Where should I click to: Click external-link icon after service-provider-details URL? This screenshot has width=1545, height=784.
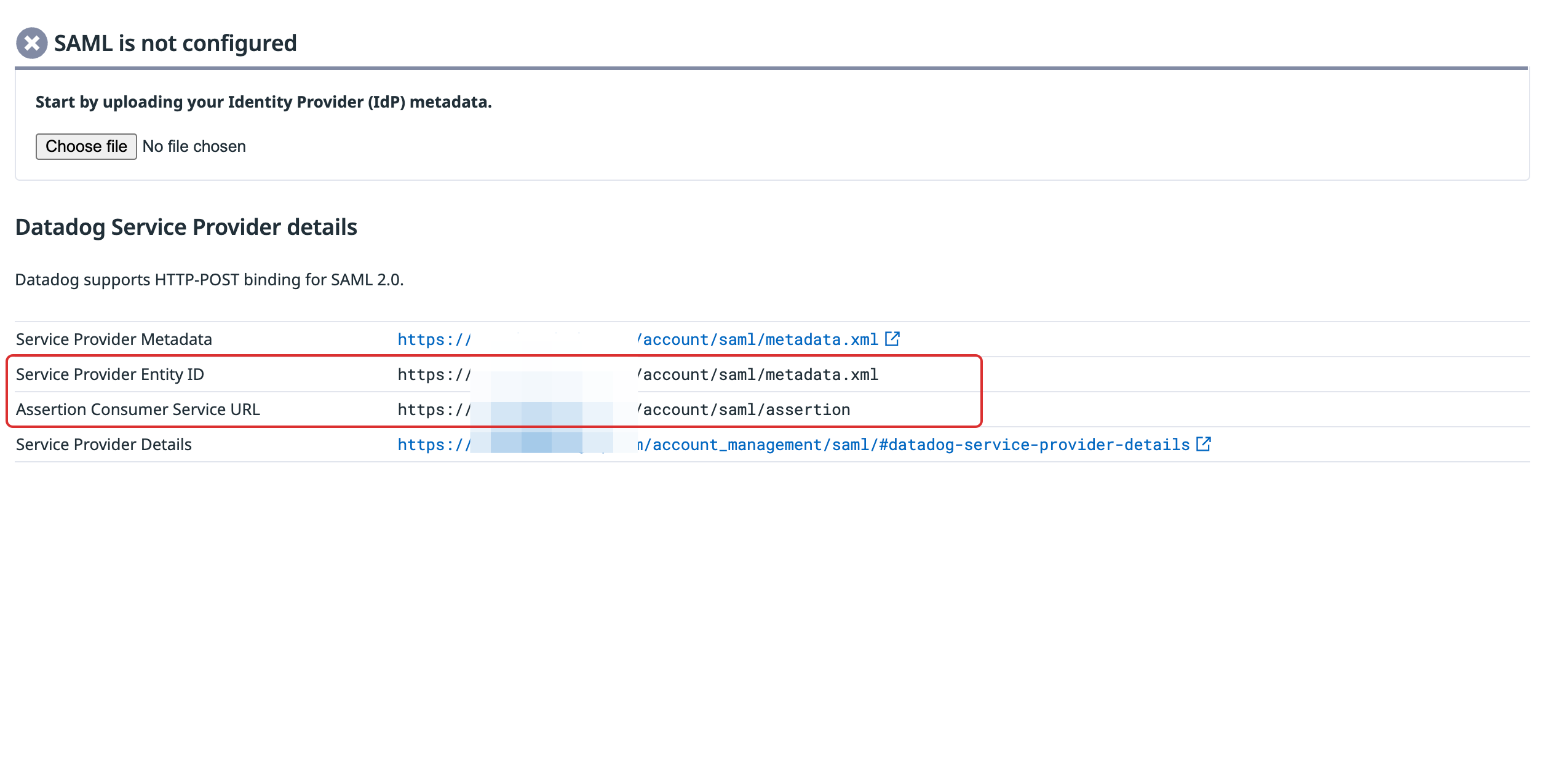tap(1204, 444)
